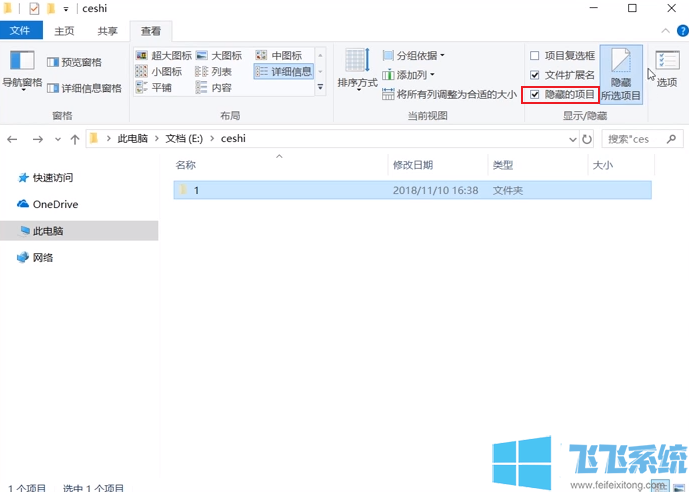Toggle Item check boxes (项目复选框)
This screenshot has width=689, height=492.
click(562, 56)
